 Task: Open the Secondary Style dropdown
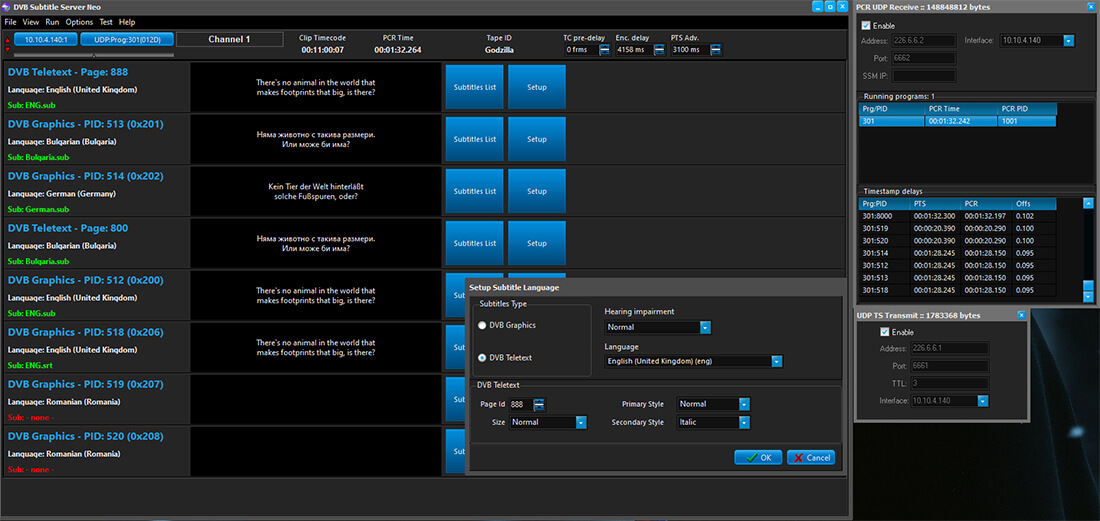(x=744, y=422)
